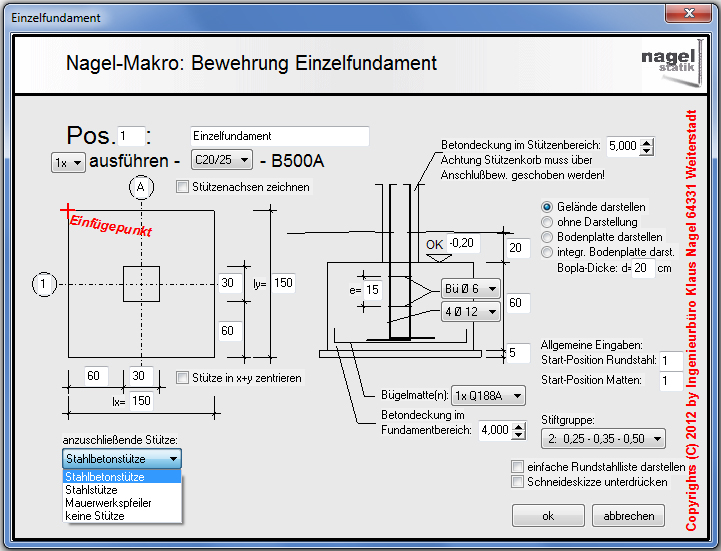Choose keine Stütze list entry
The height and width of the screenshot is (551, 721).
pyautogui.click(x=95, y=516)
